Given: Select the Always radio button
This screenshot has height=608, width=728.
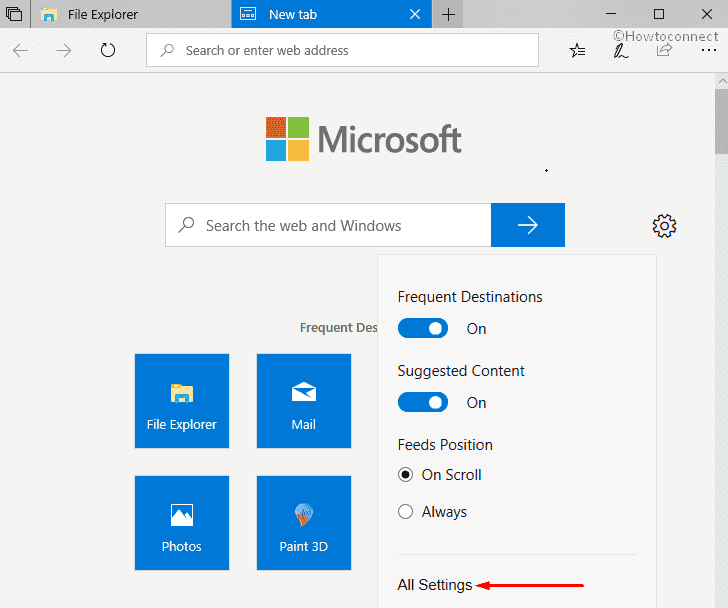Looking at the screenshot, I should 405,511.
